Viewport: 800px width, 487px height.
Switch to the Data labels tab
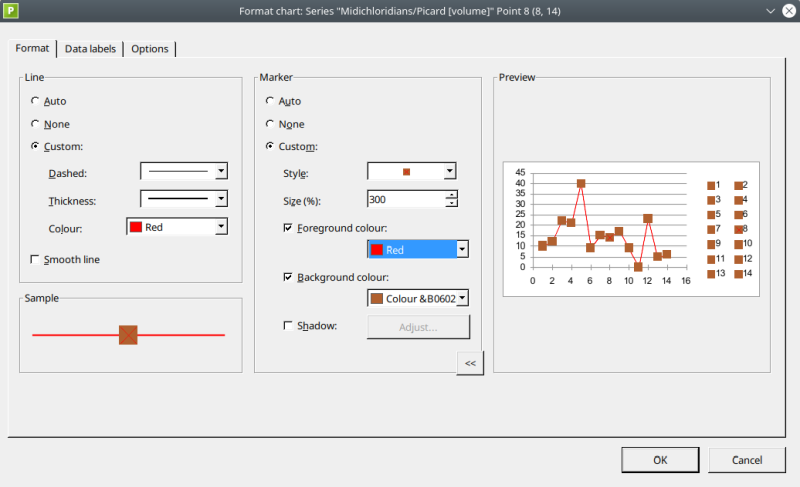pyautogui.click(x=90, y=49)
